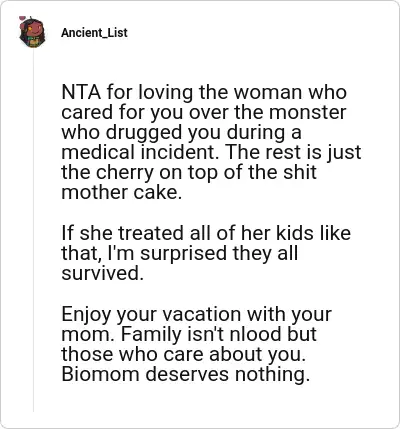Open the Ancient_List user avatar

pyautogui.click(x=32, y=33)
